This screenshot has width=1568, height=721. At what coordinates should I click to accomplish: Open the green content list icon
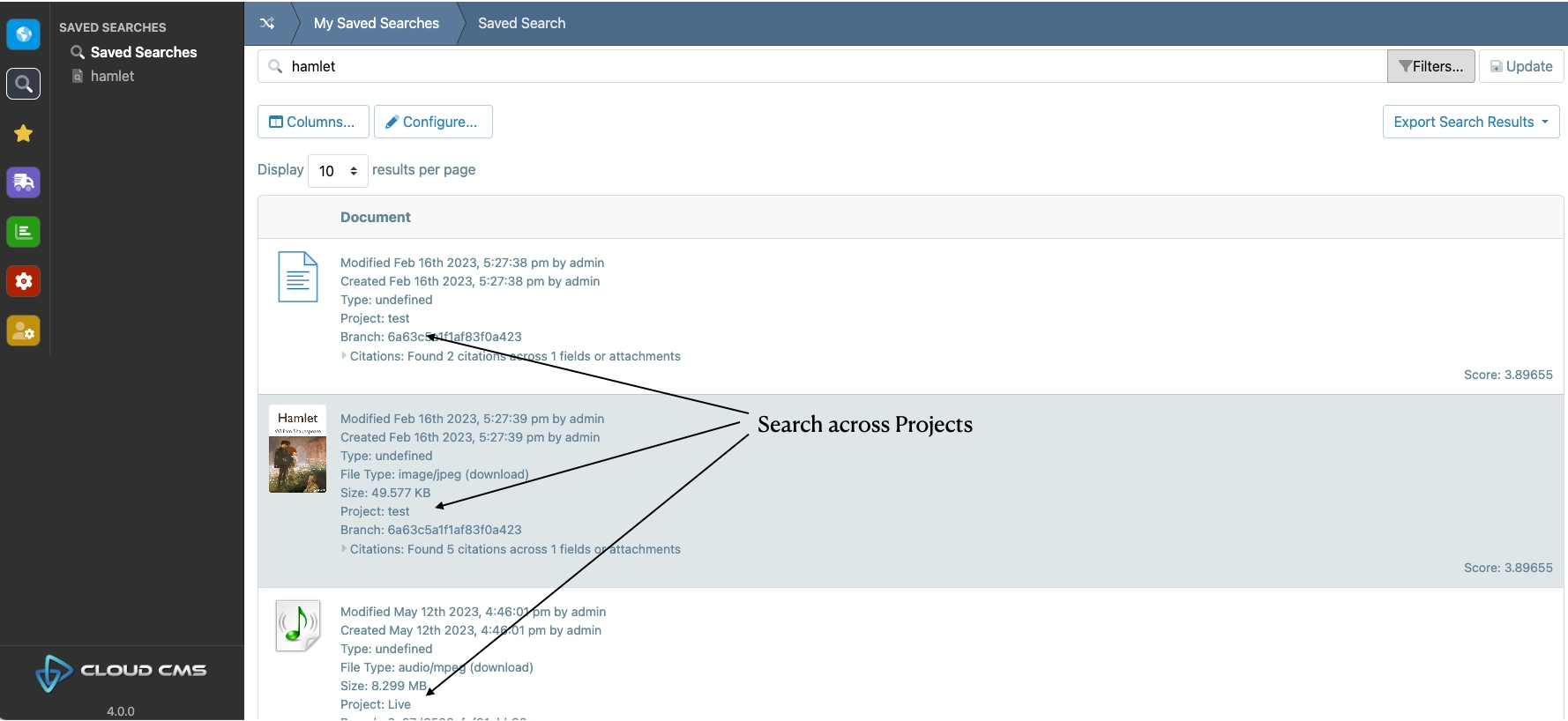pos(24,232)
